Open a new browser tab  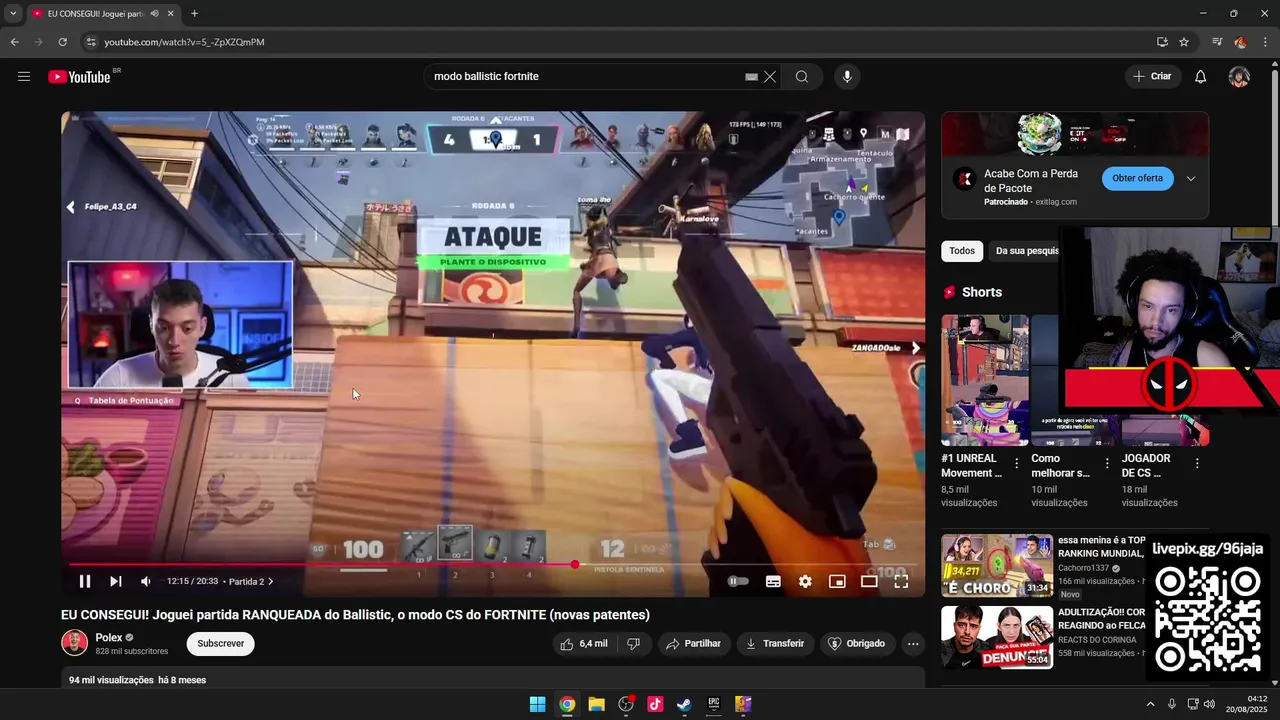(194, 14)
